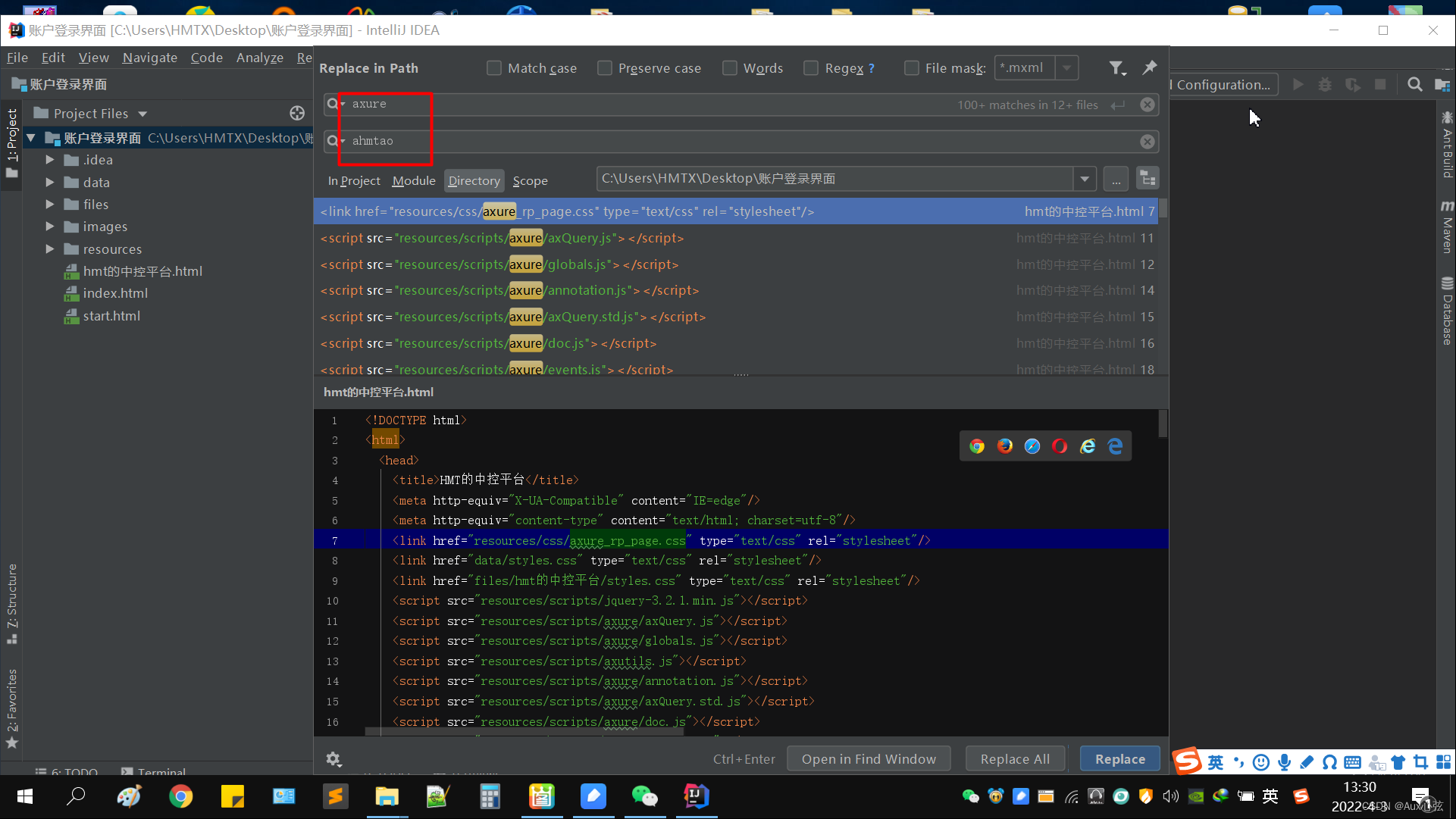Viewport: 1456px width, 819px height.
Task: Open in Chrome browser icon
Action: click(x=977, y=446)
